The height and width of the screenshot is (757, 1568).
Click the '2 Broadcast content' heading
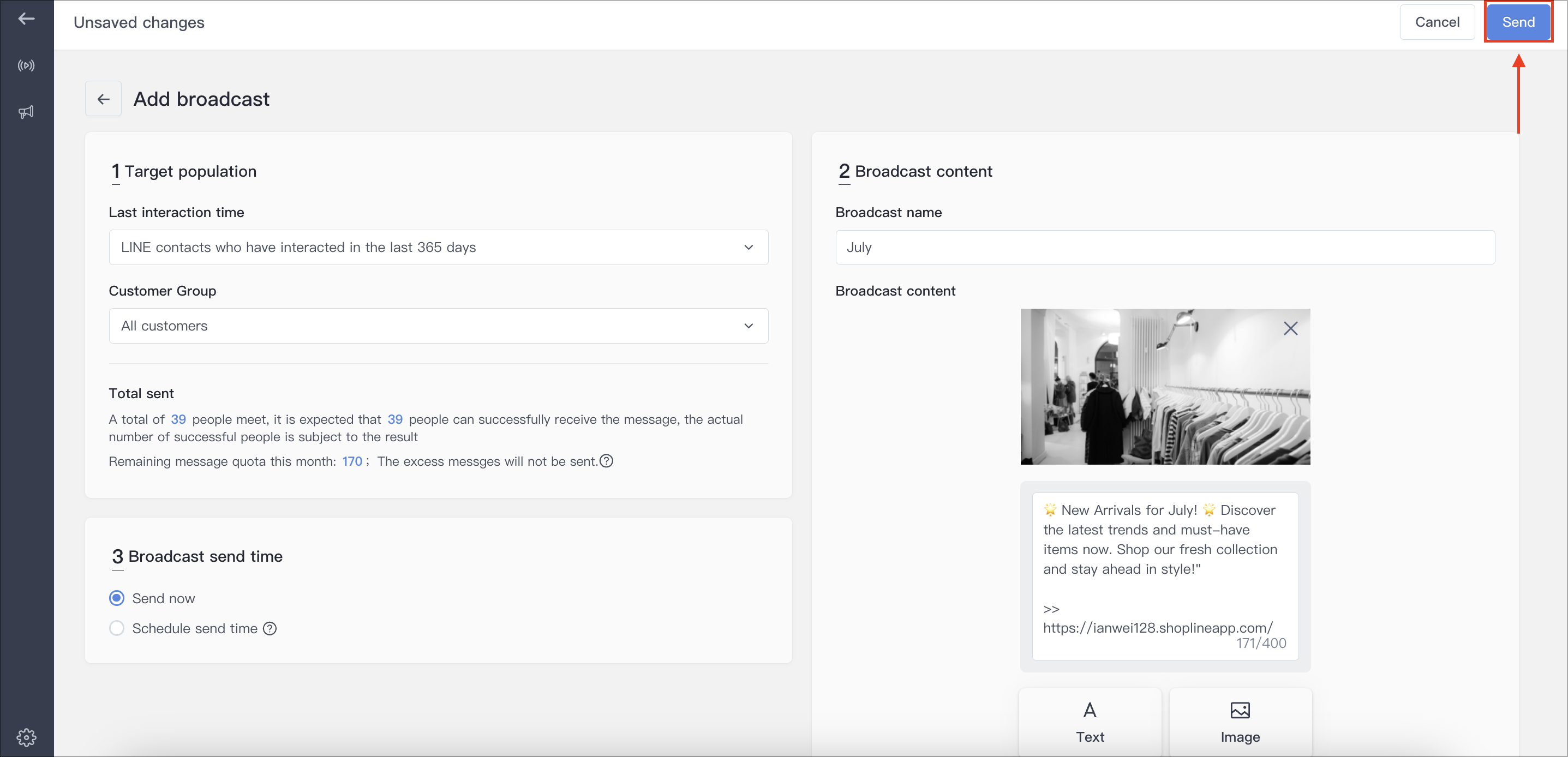915,172
